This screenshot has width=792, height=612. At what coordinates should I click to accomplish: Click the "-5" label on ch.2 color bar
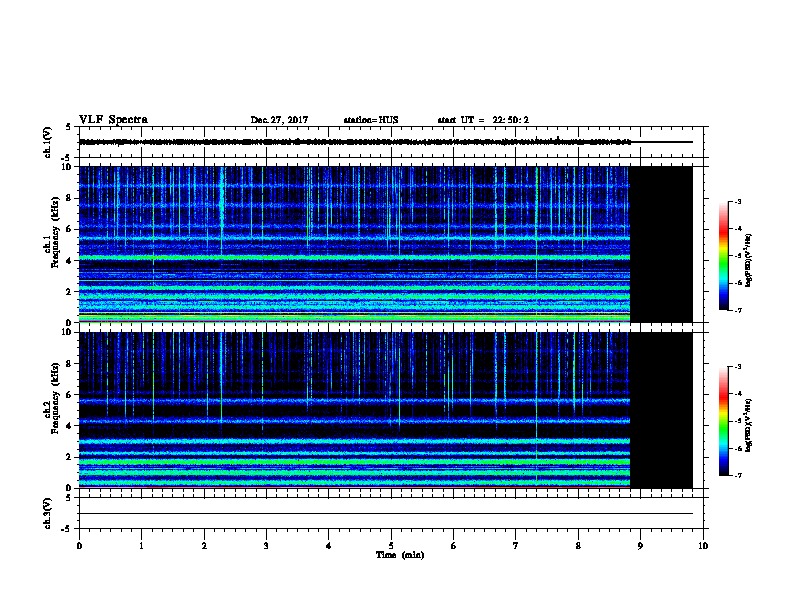pyautogui.click(x=737, y=421)
